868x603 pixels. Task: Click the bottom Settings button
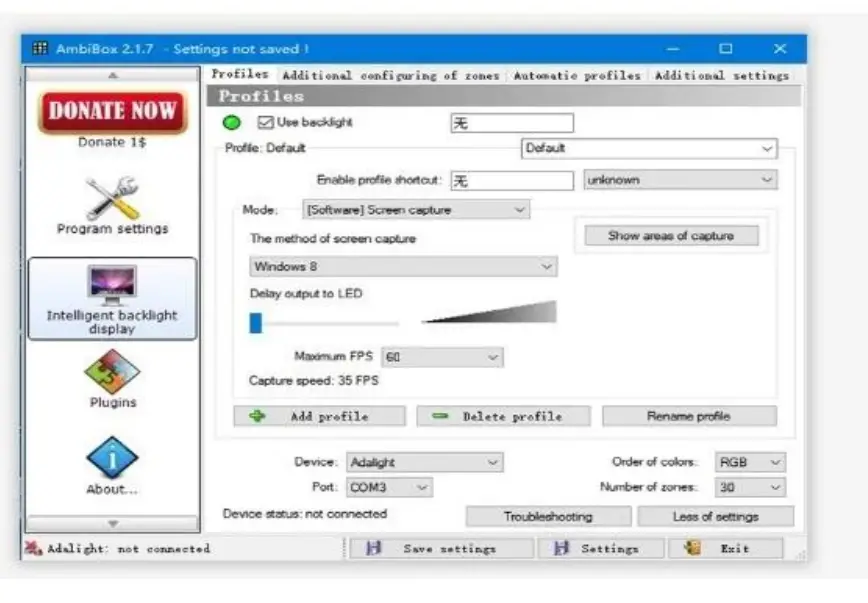tap(601, 549)
